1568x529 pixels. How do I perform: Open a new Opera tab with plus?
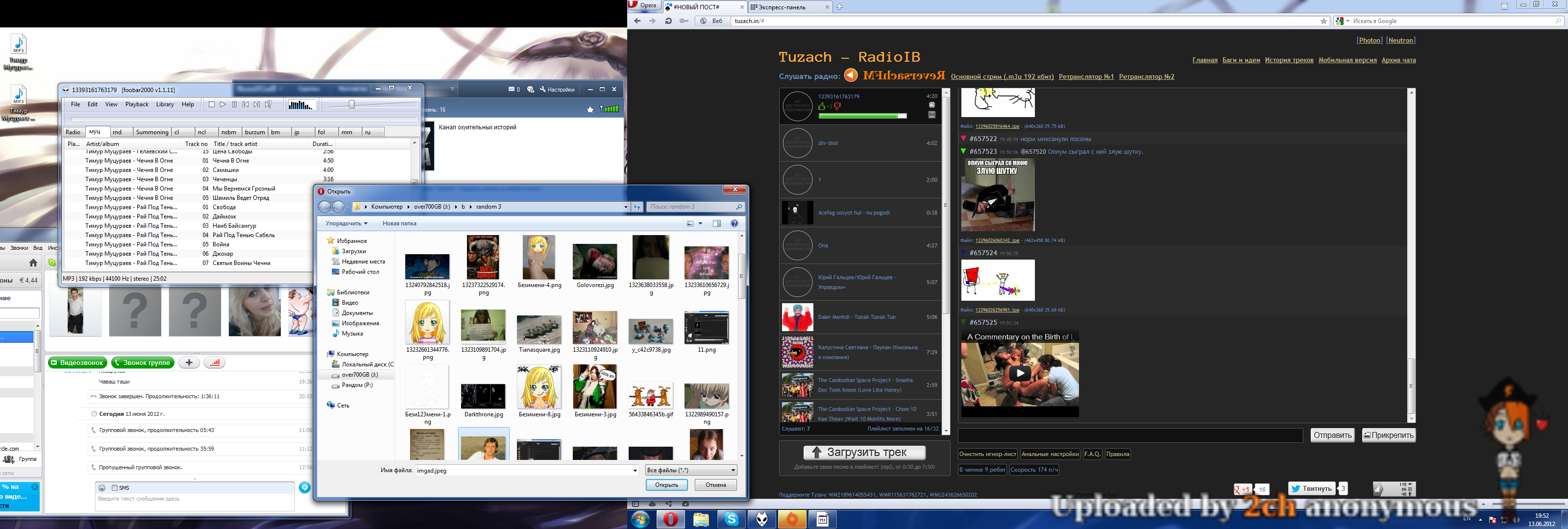coord(839,7)
